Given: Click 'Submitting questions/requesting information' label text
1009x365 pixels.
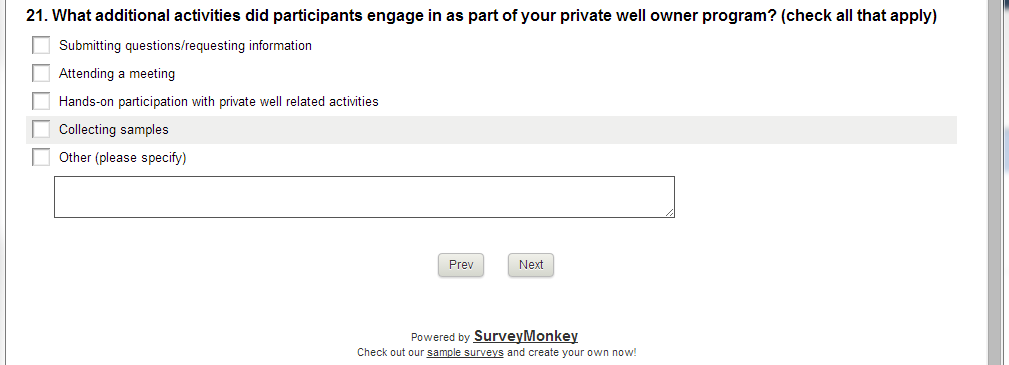Looking at the screenshot, I should coord(185,46).
